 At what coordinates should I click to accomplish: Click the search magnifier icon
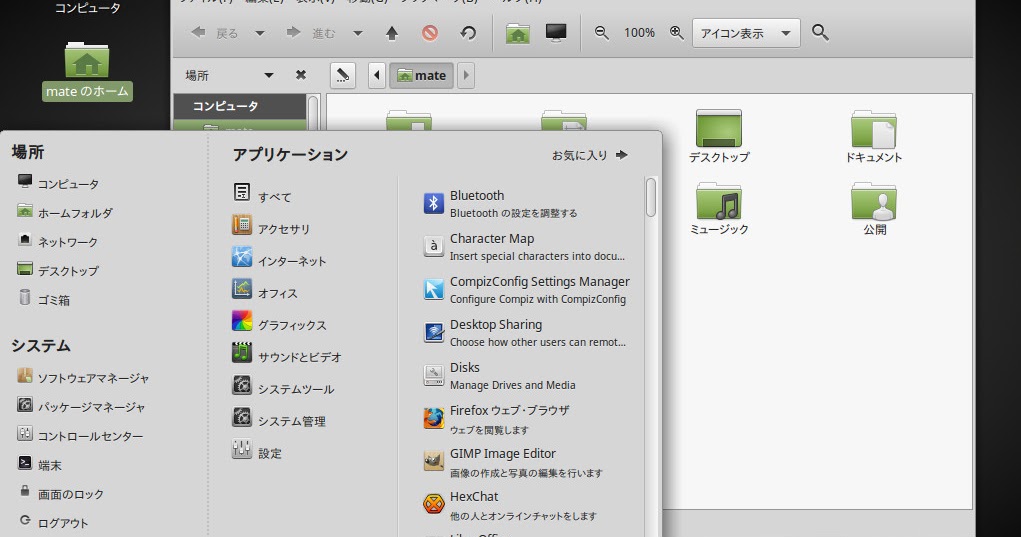tap(820, 33)
